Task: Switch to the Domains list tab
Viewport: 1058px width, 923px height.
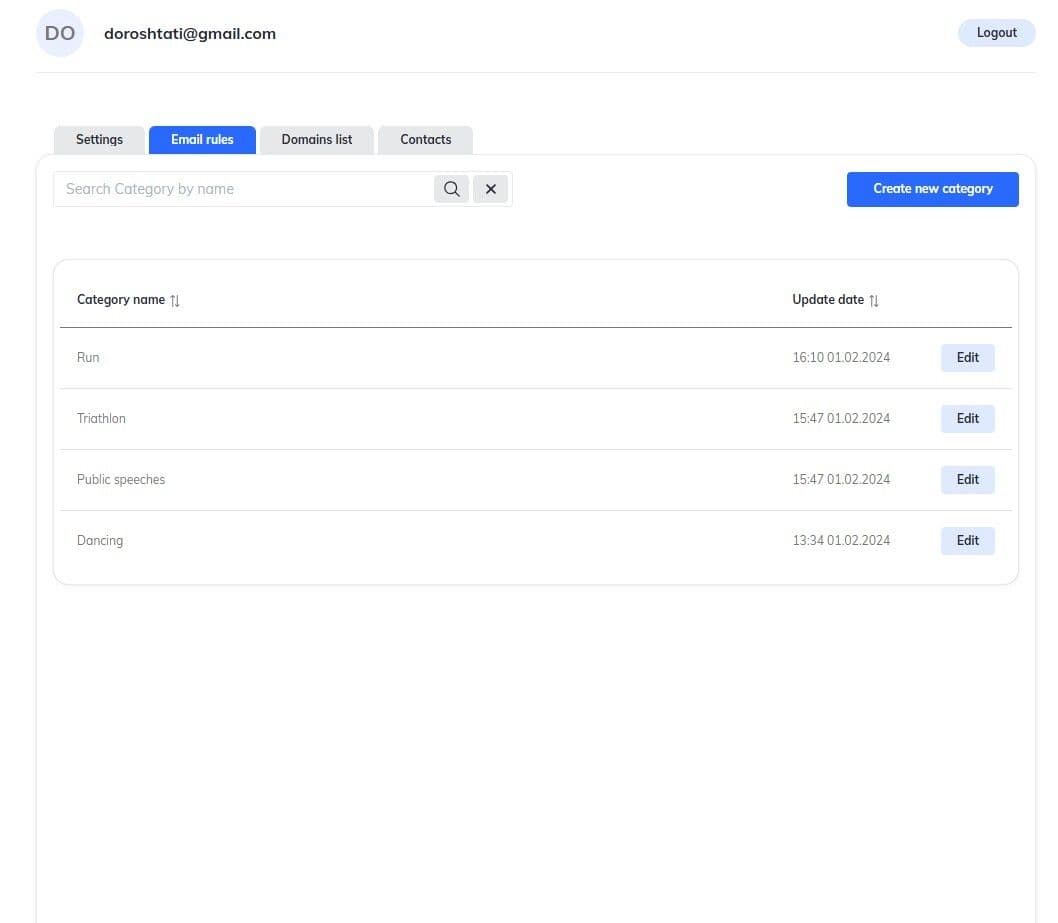Action: point(316,140)
